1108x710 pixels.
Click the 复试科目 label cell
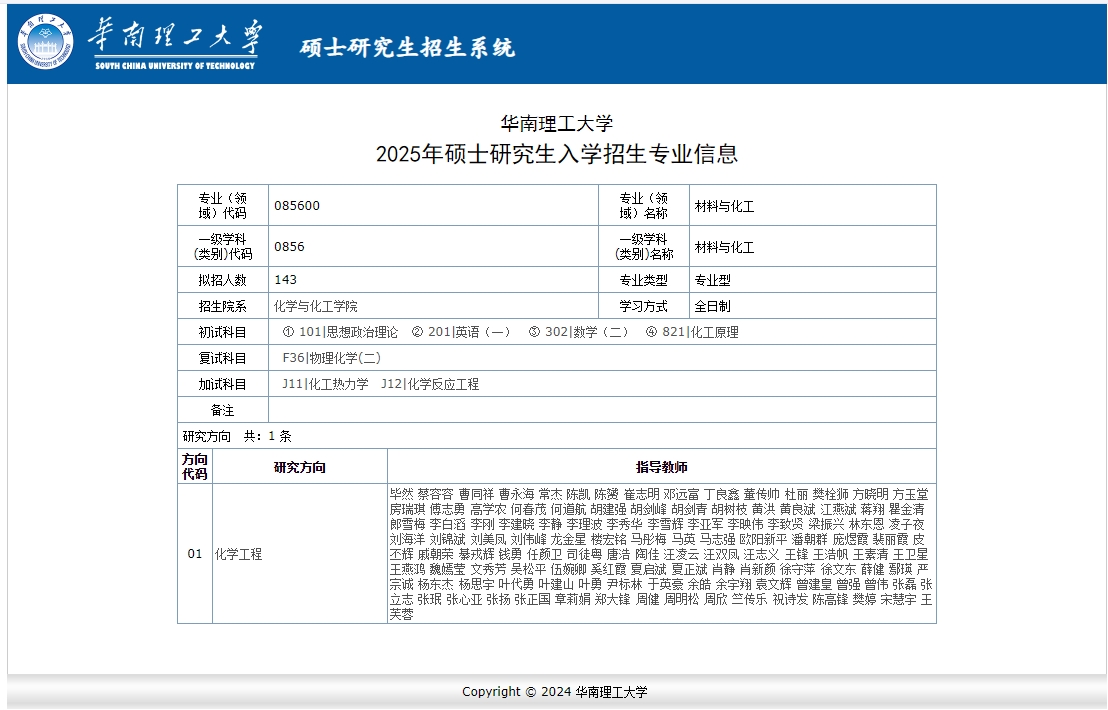pyautogui.click(x=223, y=358)
